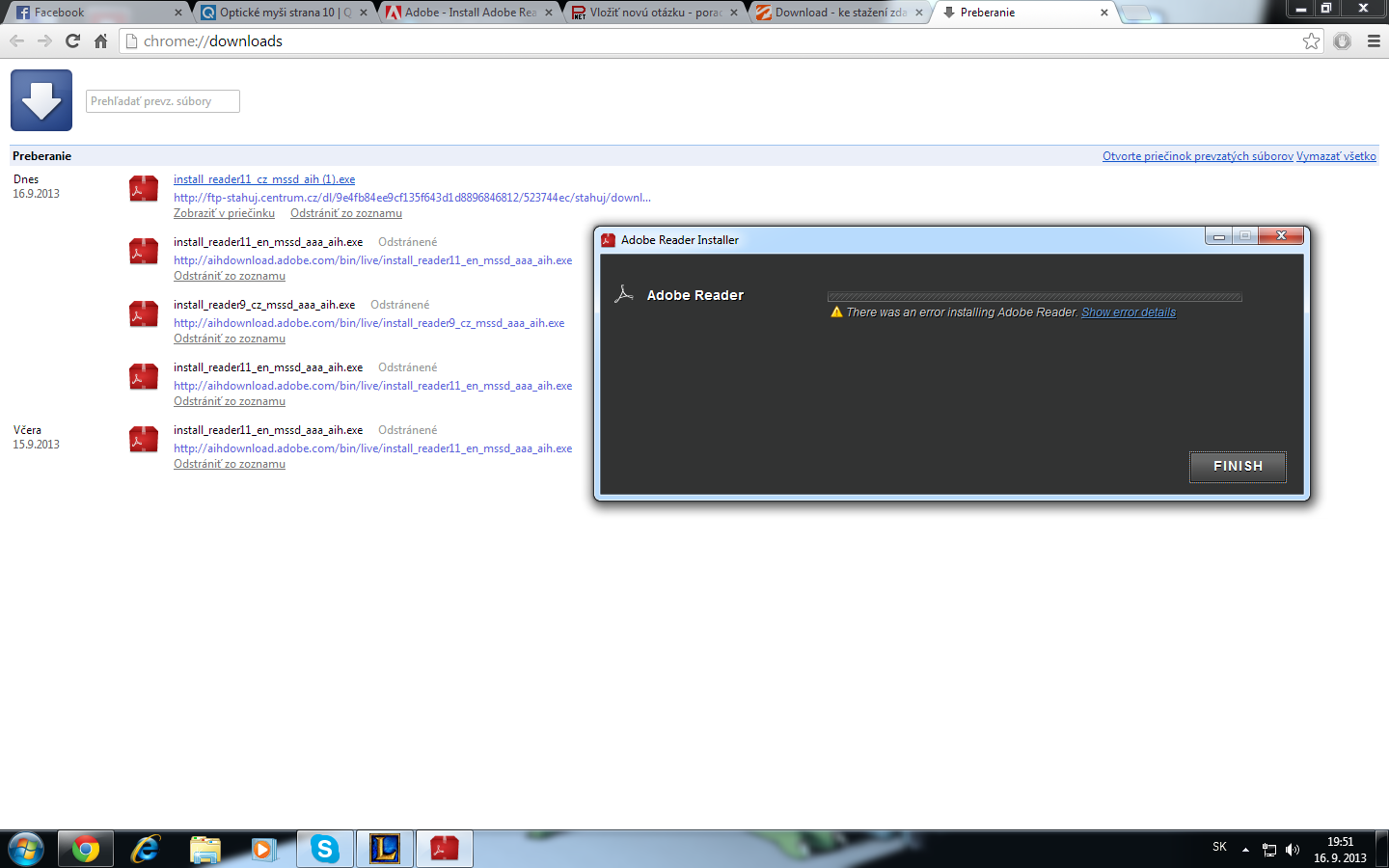
Task: Open League of Legends from the taskbar
Action: coord(385,849)
